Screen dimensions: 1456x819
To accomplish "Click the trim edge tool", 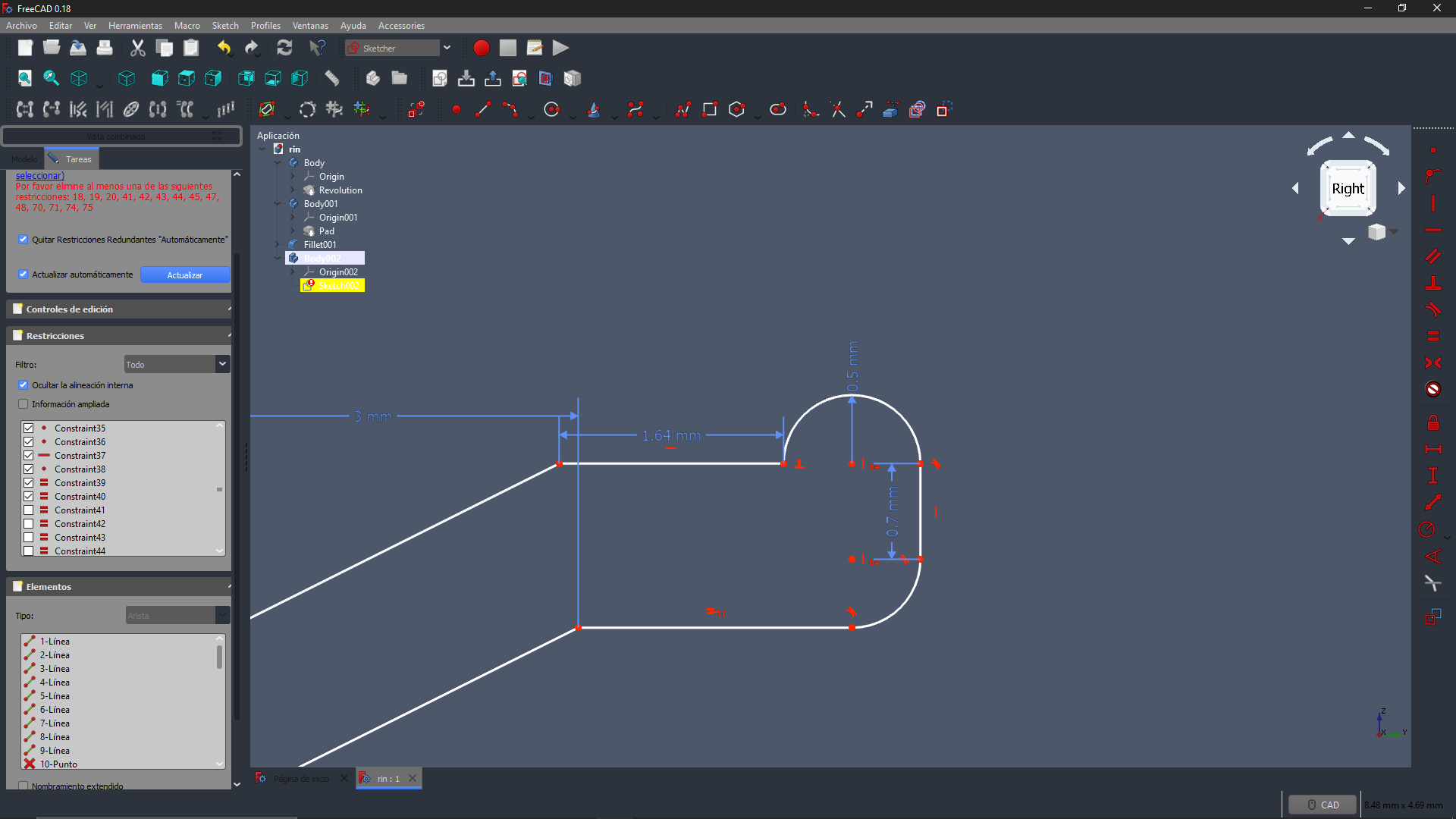I will 838,110.
